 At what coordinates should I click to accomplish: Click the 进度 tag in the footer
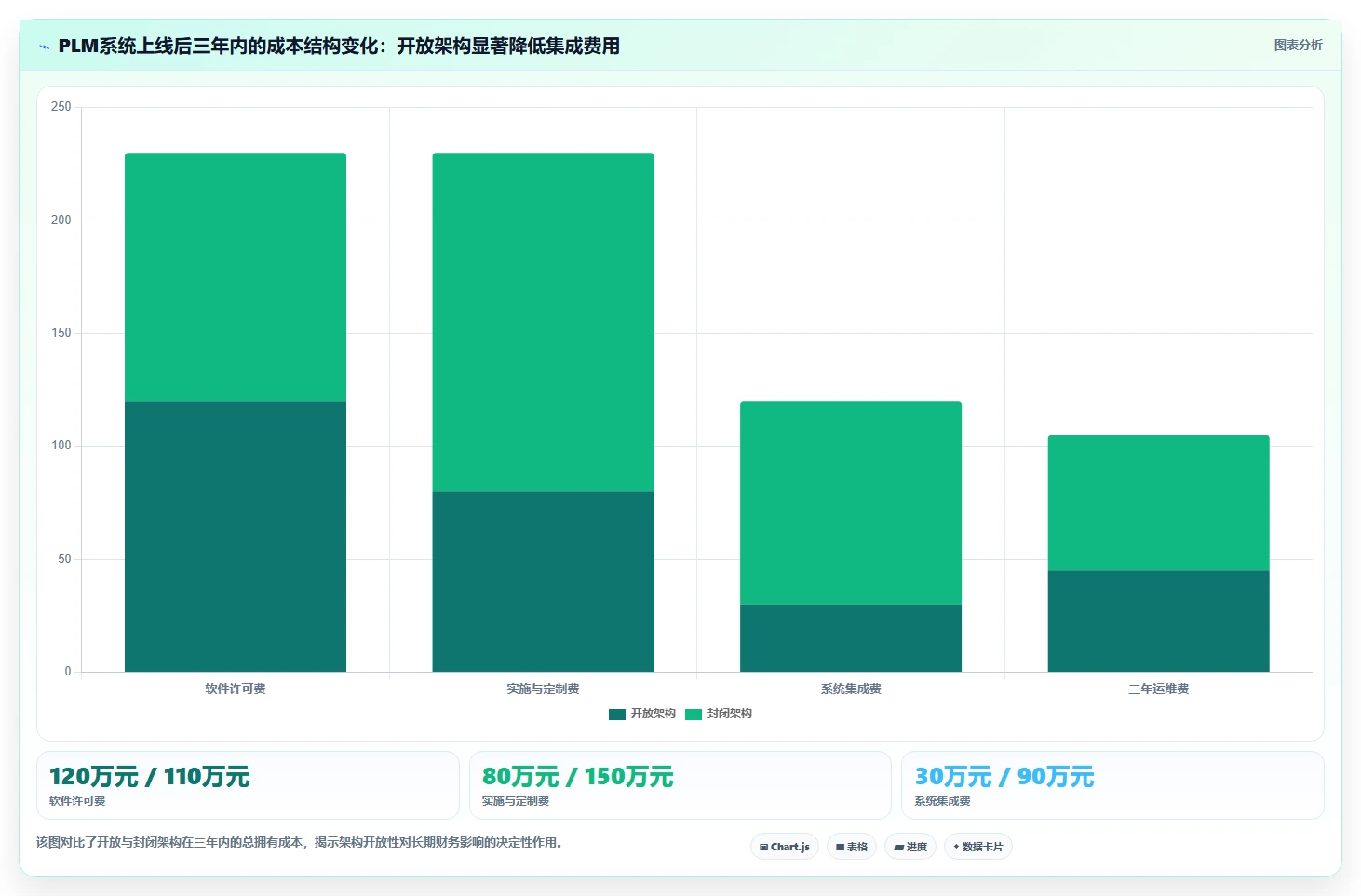pyautogui.click(x=910, y=847)
